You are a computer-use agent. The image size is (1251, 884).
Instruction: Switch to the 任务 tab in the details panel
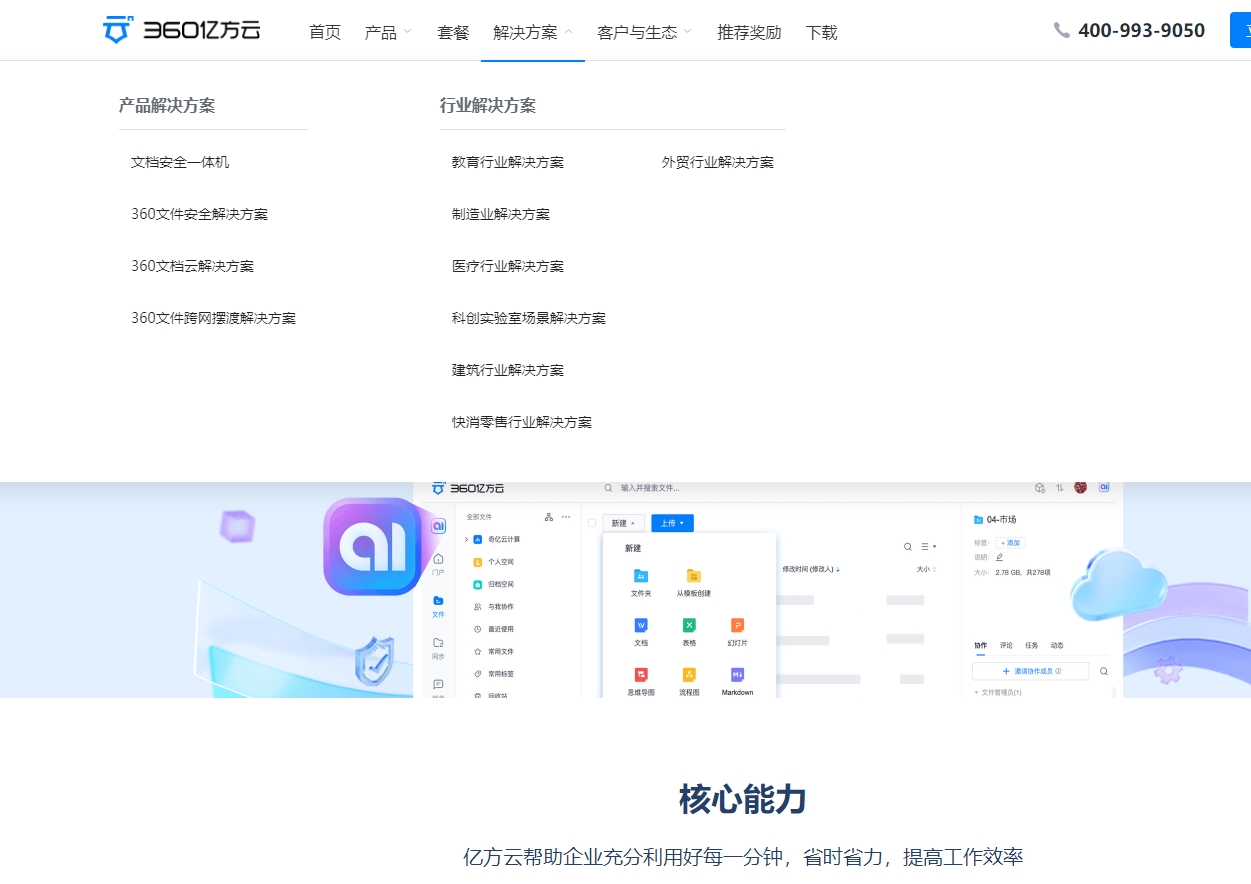click(x=1032, y=646)
